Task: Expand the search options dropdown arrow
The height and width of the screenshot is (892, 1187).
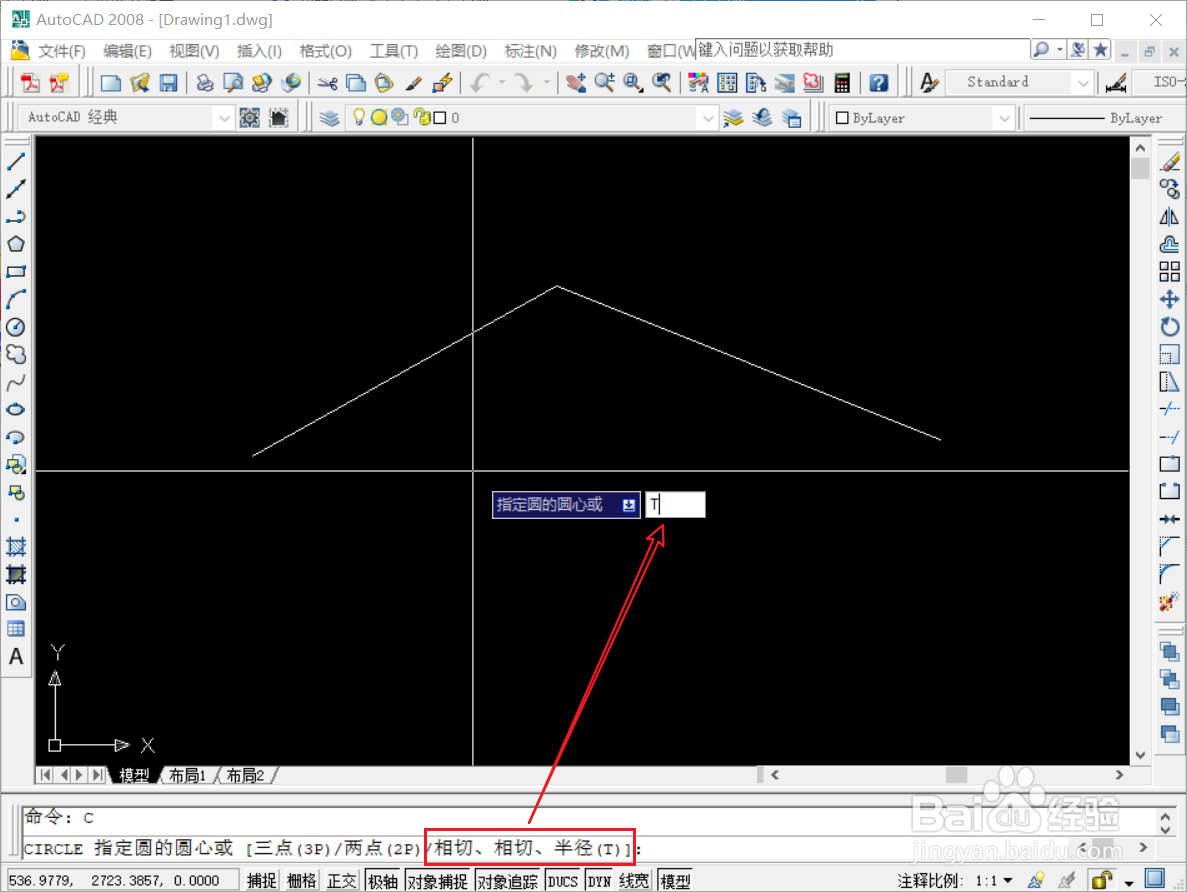Action: pos(1060,50)
